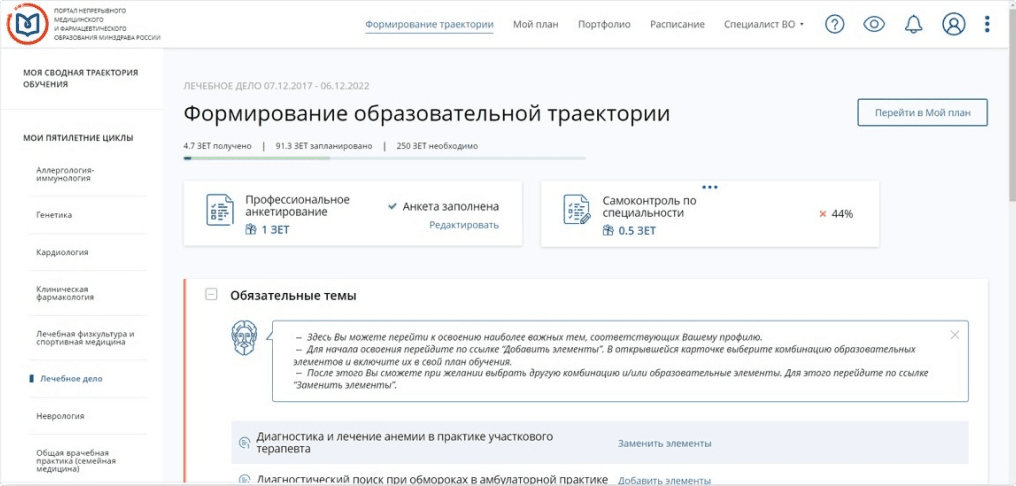This screenshot has width=1016, height=486.
Task: Open notifications bell icon
Action: point(914,25)
